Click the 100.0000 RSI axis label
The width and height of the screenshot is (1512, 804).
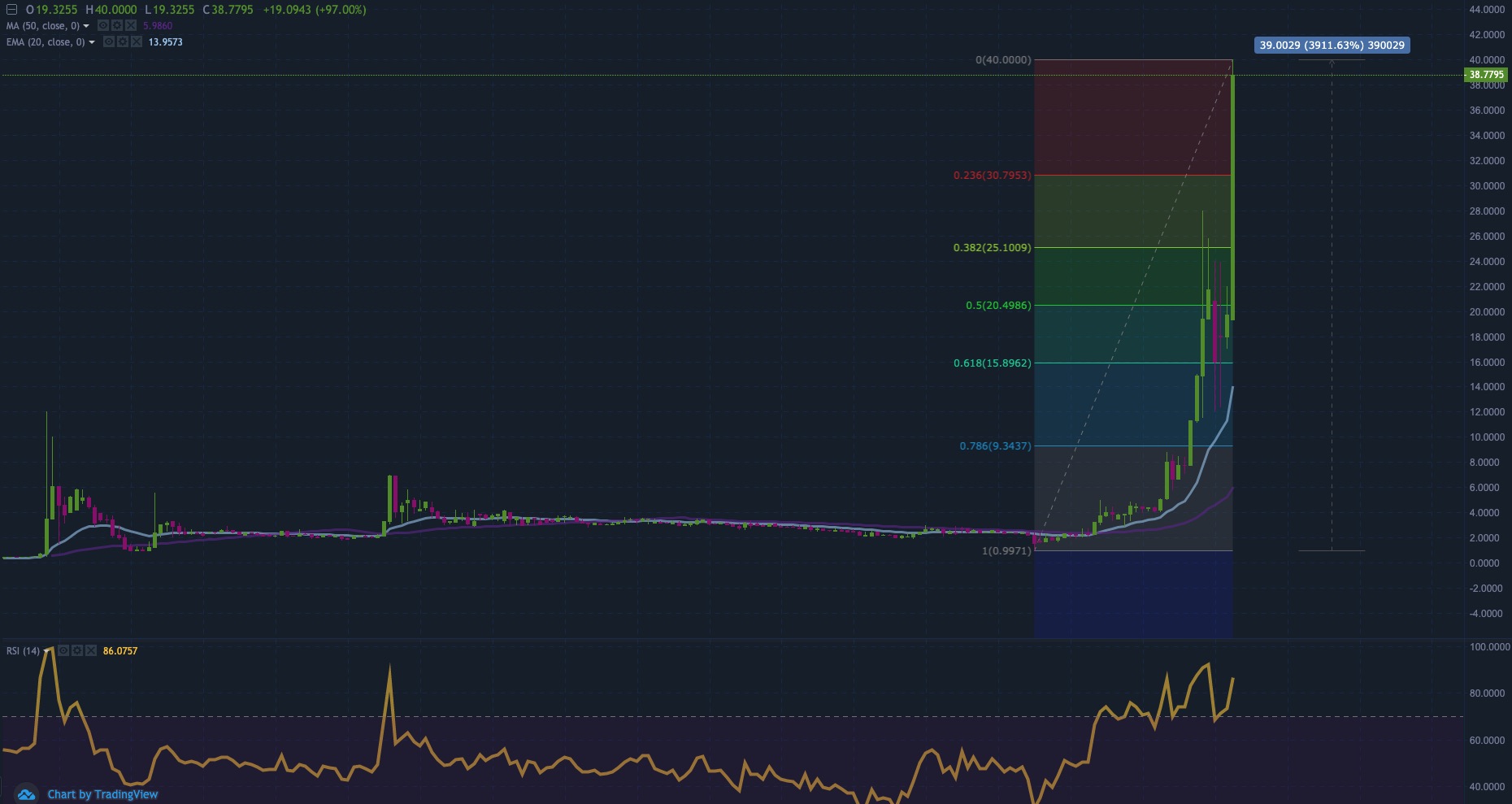pyautogui.click(x=1489, y=647)
